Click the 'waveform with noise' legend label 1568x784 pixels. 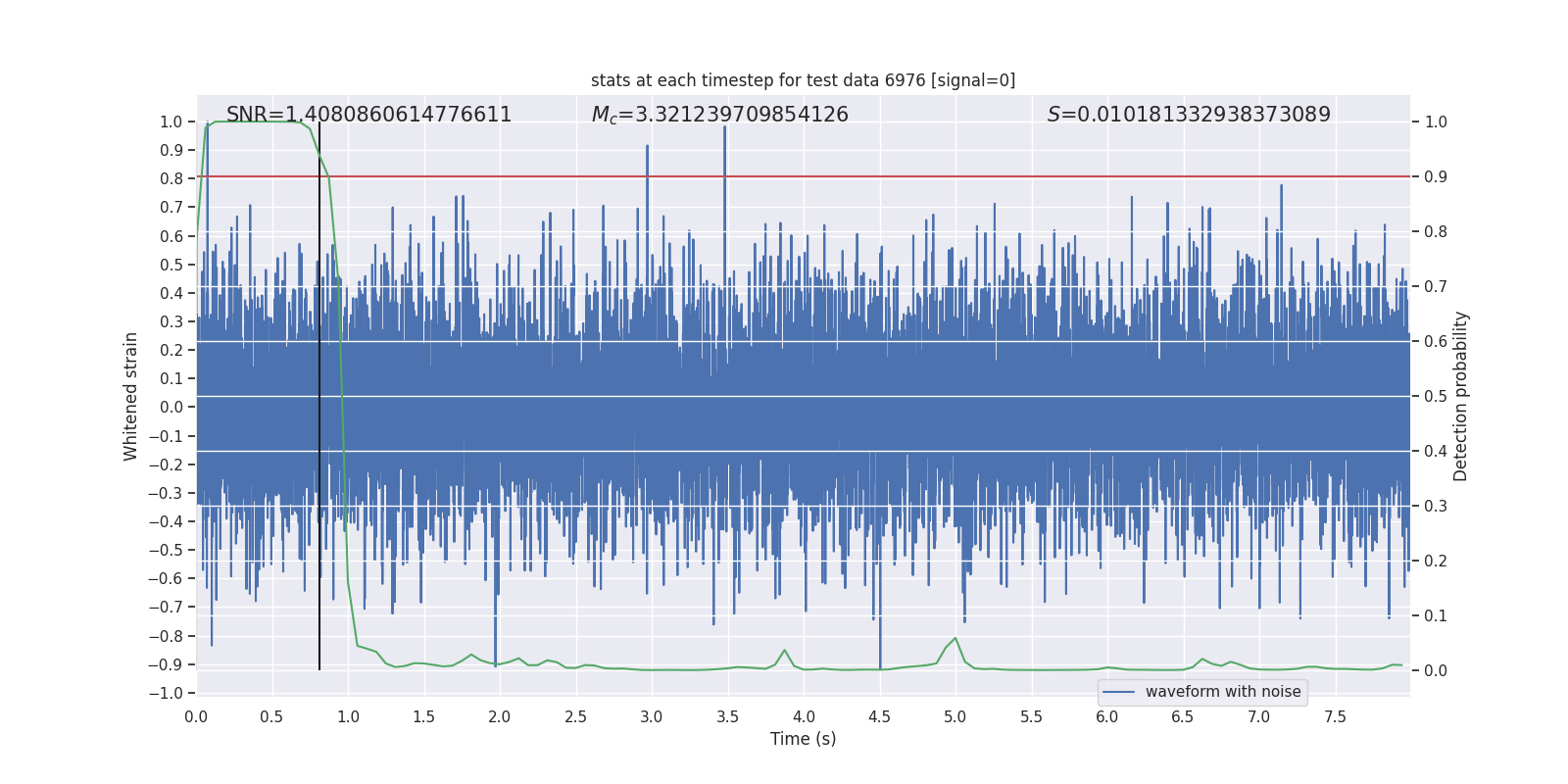tap(1222, 692)
